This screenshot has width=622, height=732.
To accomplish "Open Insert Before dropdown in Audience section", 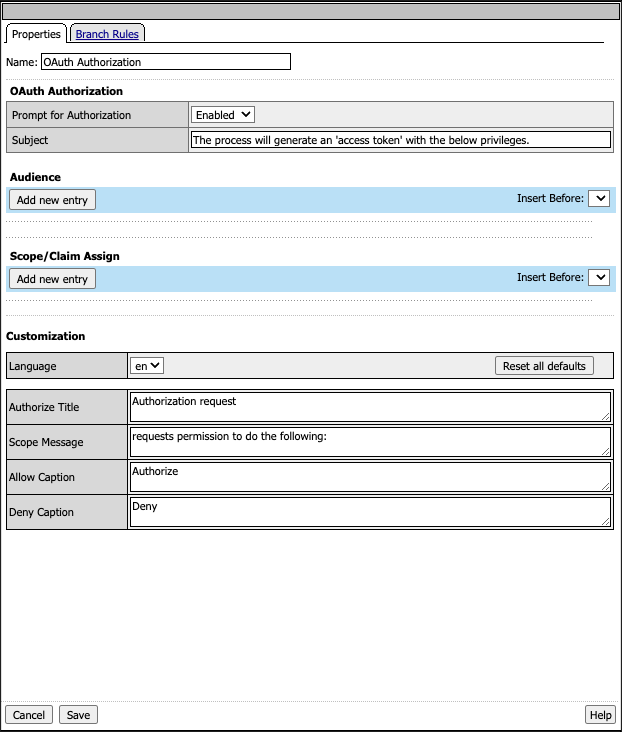I will coord(598,199).
